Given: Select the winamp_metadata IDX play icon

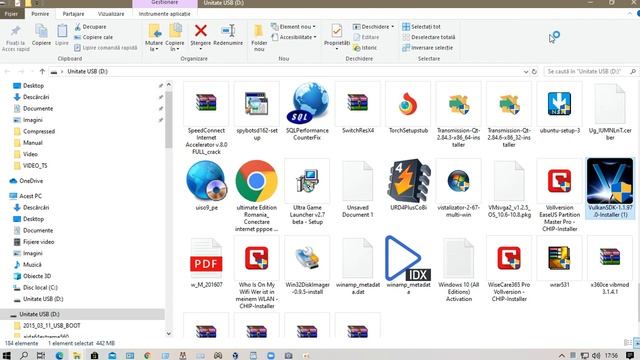Looking at the screenshot, I should coord(408,258).
